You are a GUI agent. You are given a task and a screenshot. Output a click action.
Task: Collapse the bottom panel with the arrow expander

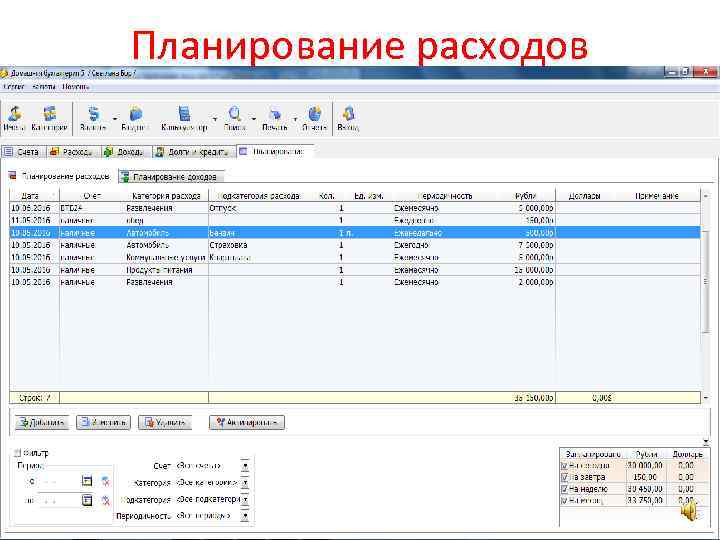tap(706, 442)
